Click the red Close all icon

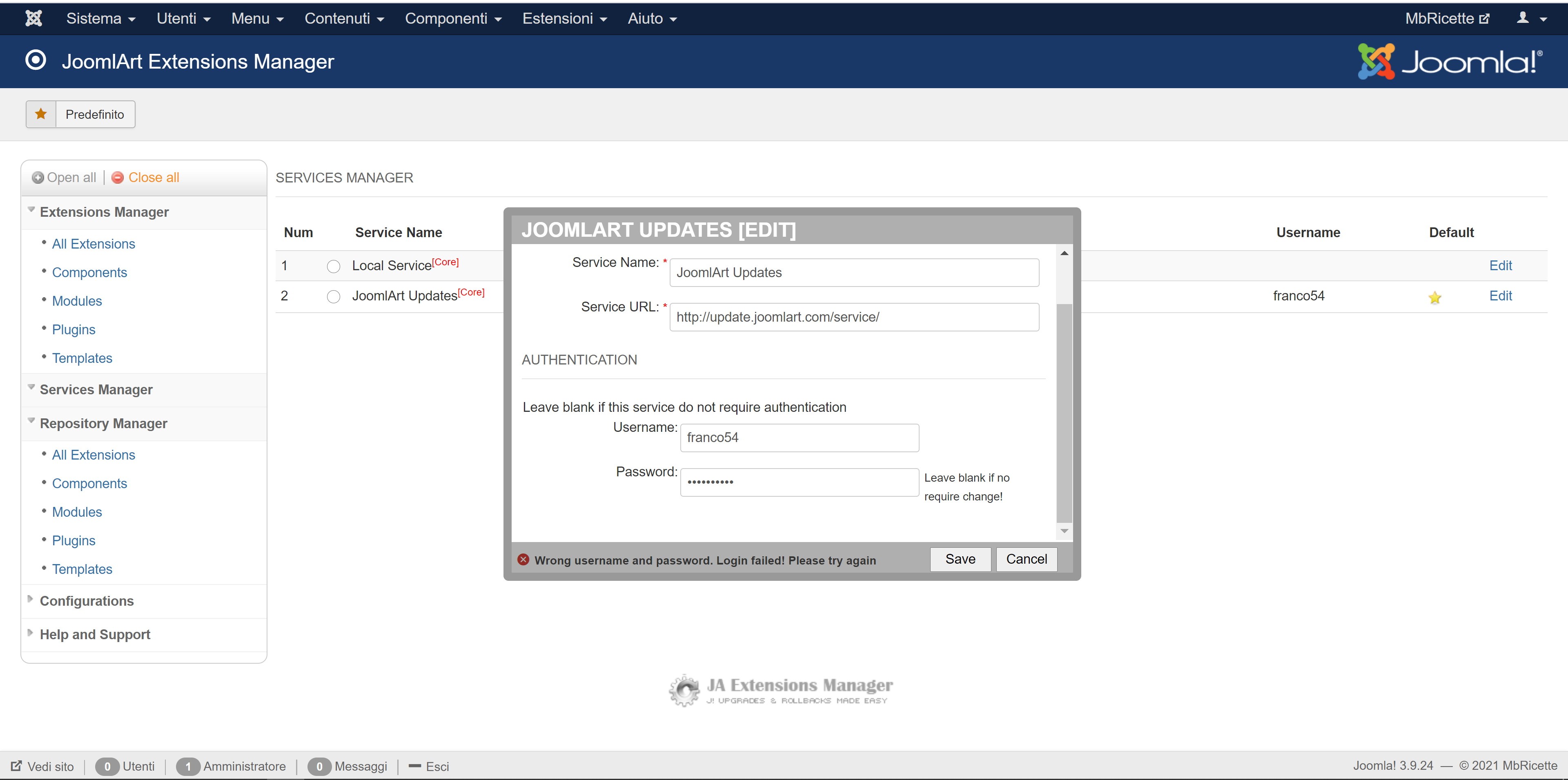[x=118, y=178]
